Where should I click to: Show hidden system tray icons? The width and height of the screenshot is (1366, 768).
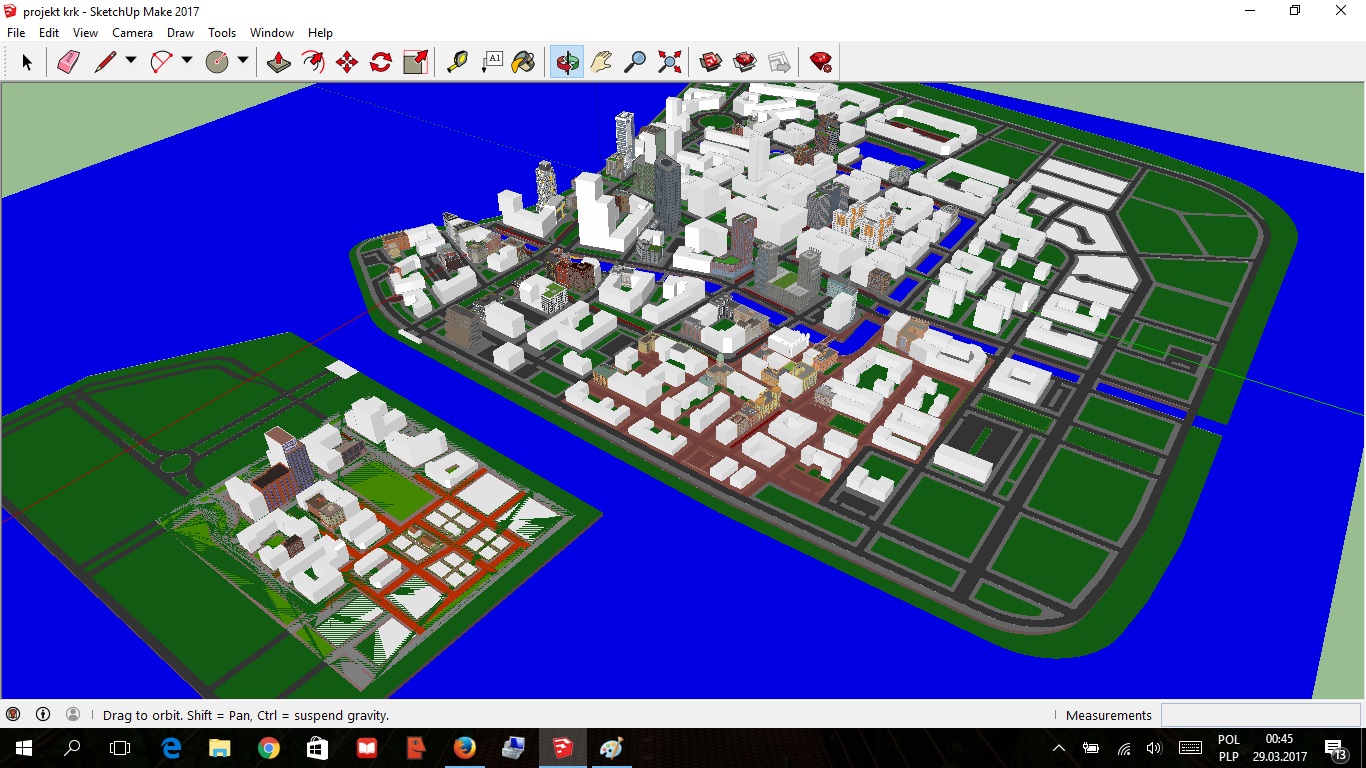(x=1059, y=748)
